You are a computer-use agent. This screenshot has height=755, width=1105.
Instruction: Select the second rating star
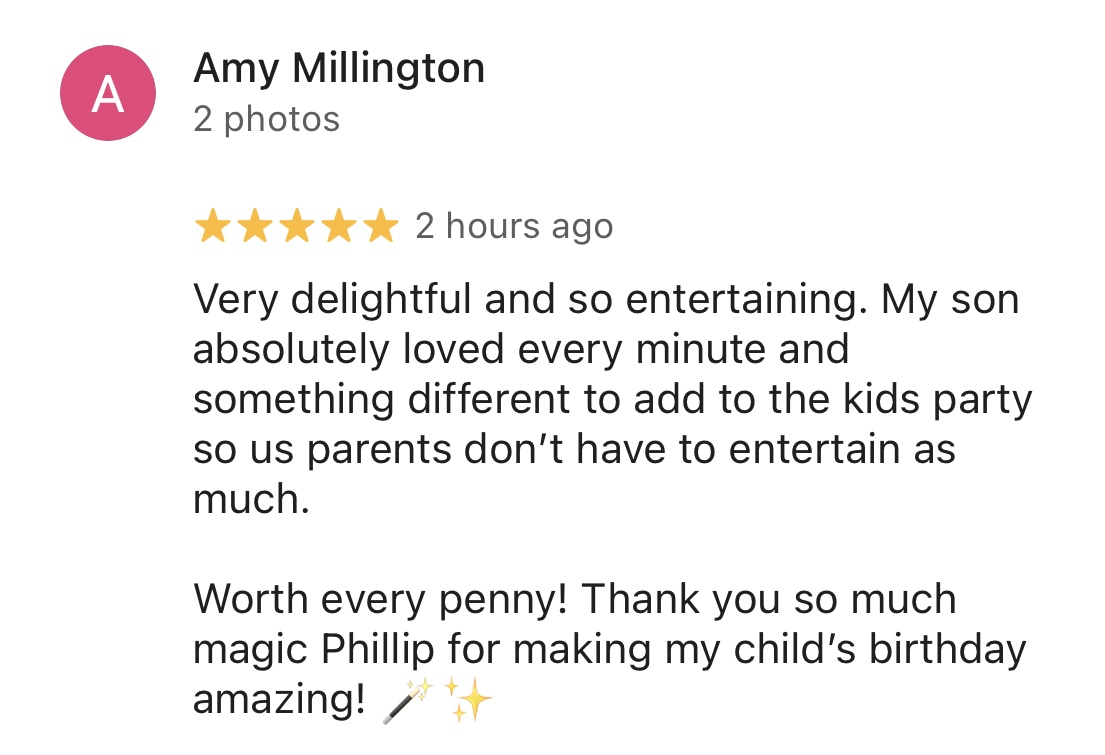(254, 227)
